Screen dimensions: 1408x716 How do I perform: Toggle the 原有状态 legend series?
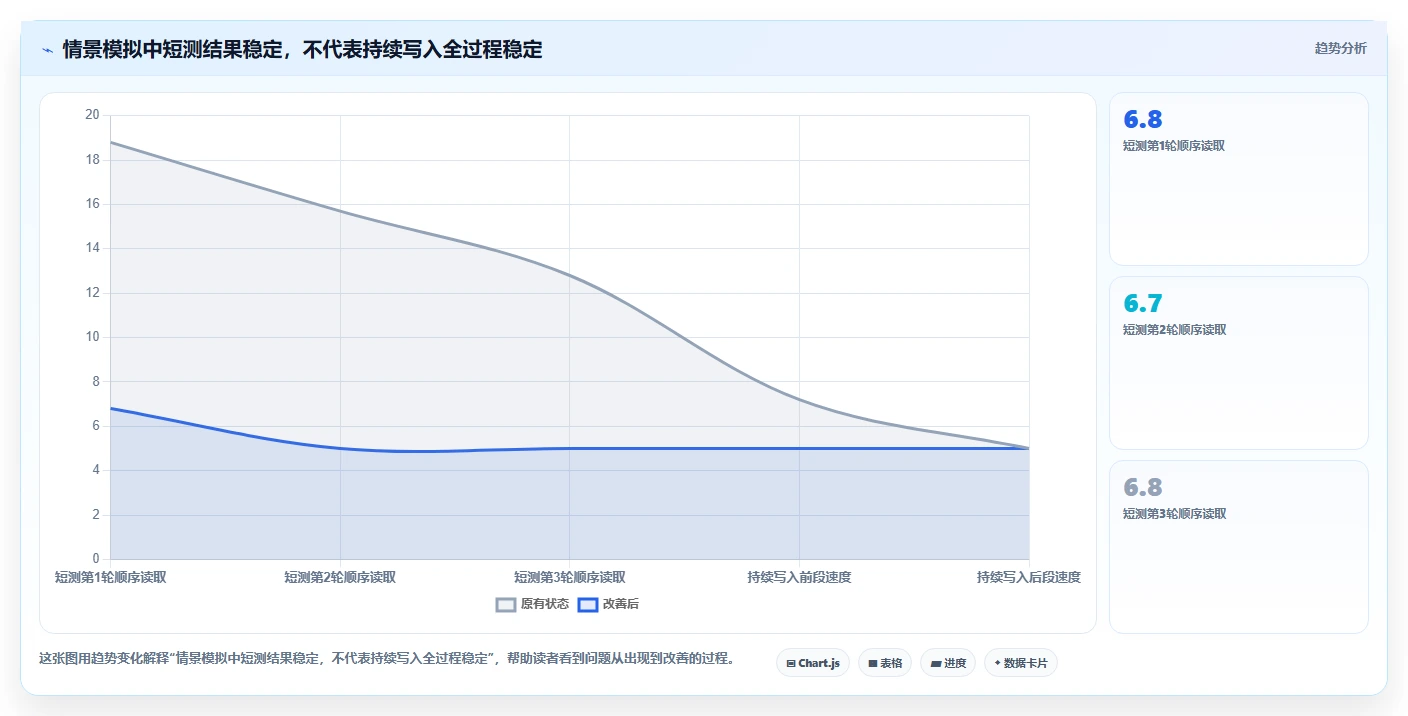(532, 604)
